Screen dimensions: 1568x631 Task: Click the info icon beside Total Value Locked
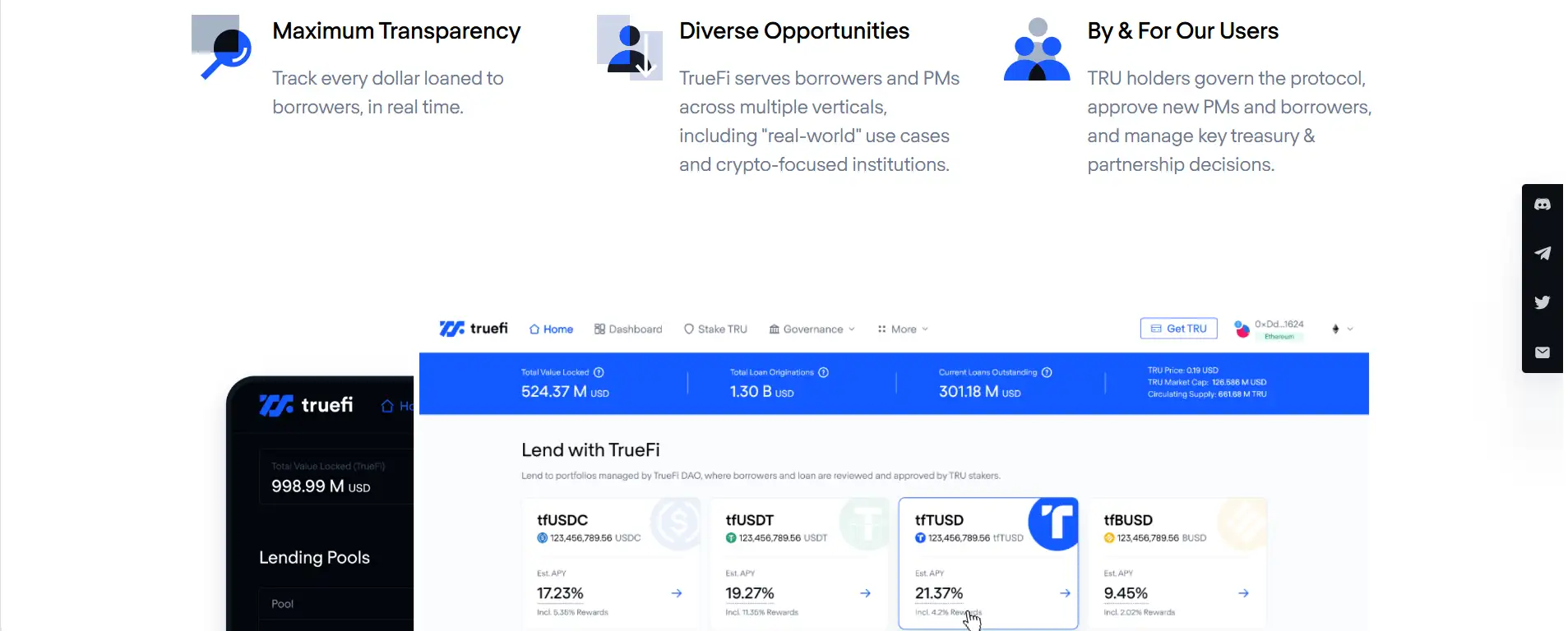(599, 372)
